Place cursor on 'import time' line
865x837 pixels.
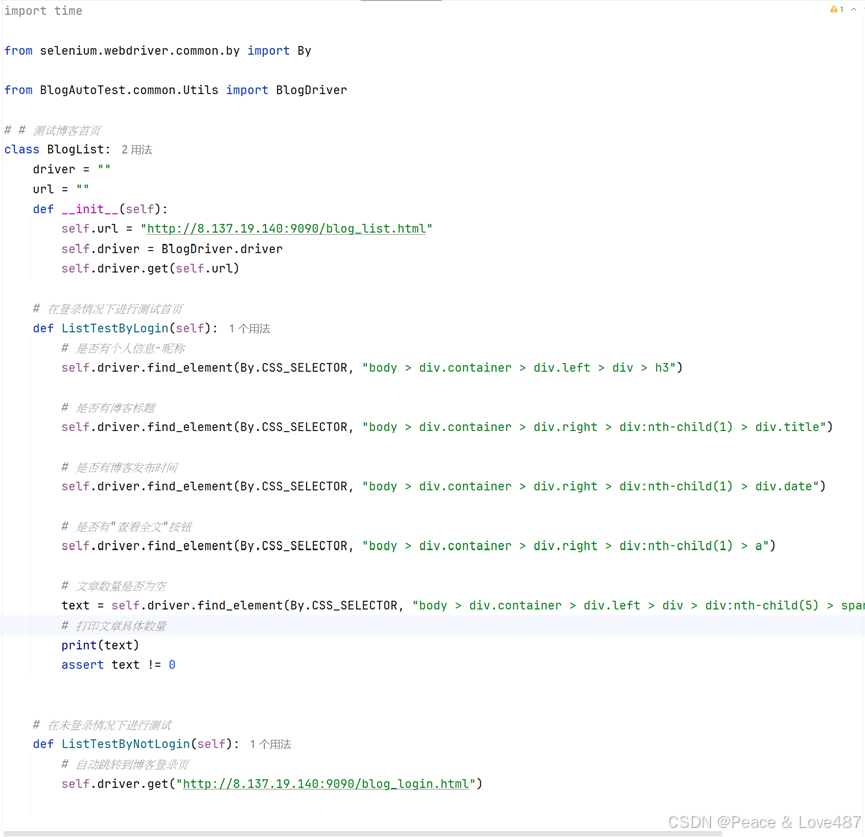click(x=43, y=10)
